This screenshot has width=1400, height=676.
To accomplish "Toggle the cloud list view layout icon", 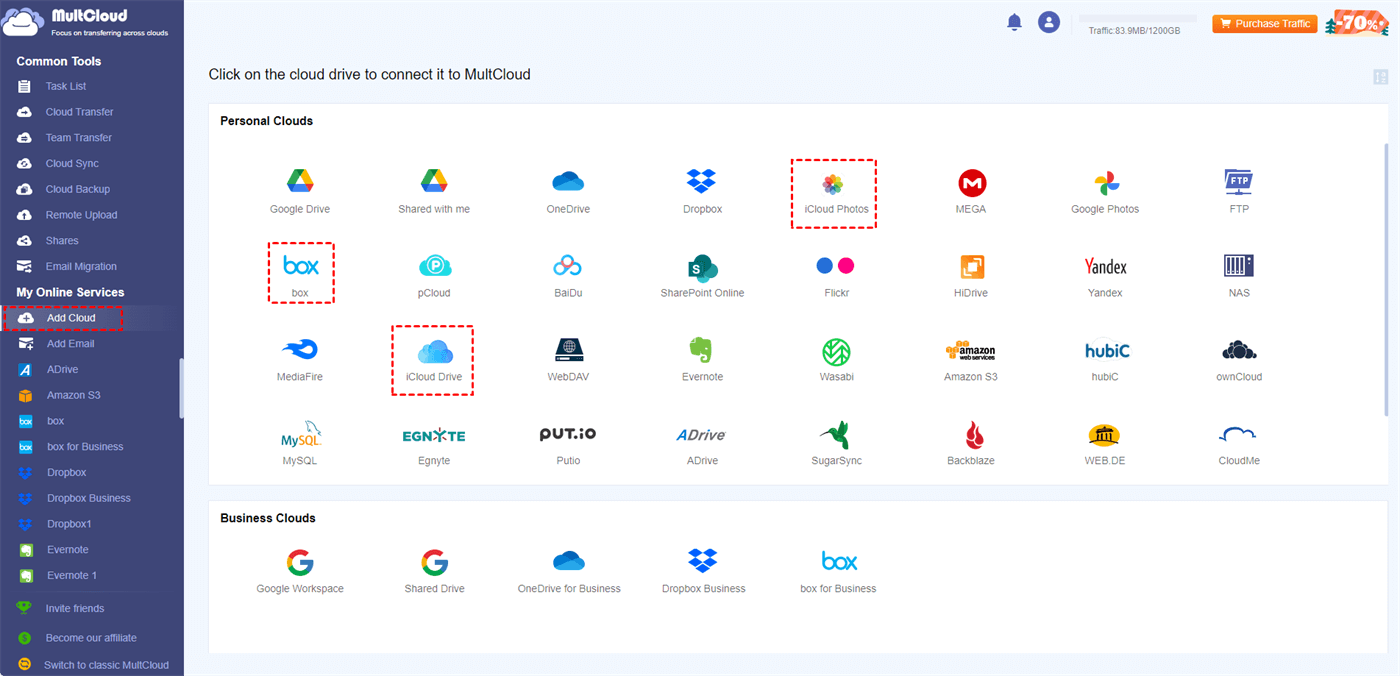I will click(1381, 77).
